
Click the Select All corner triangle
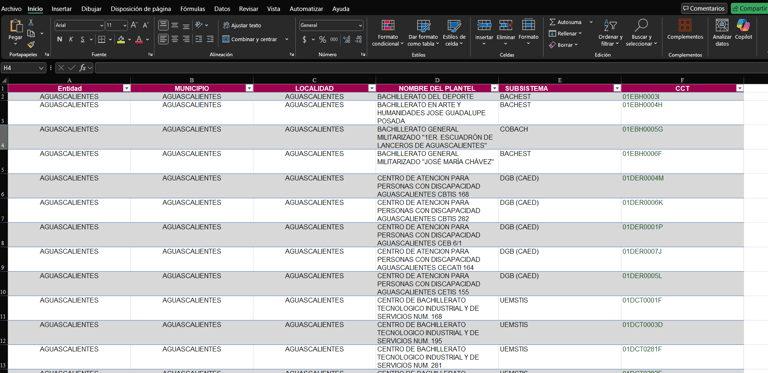4,80
